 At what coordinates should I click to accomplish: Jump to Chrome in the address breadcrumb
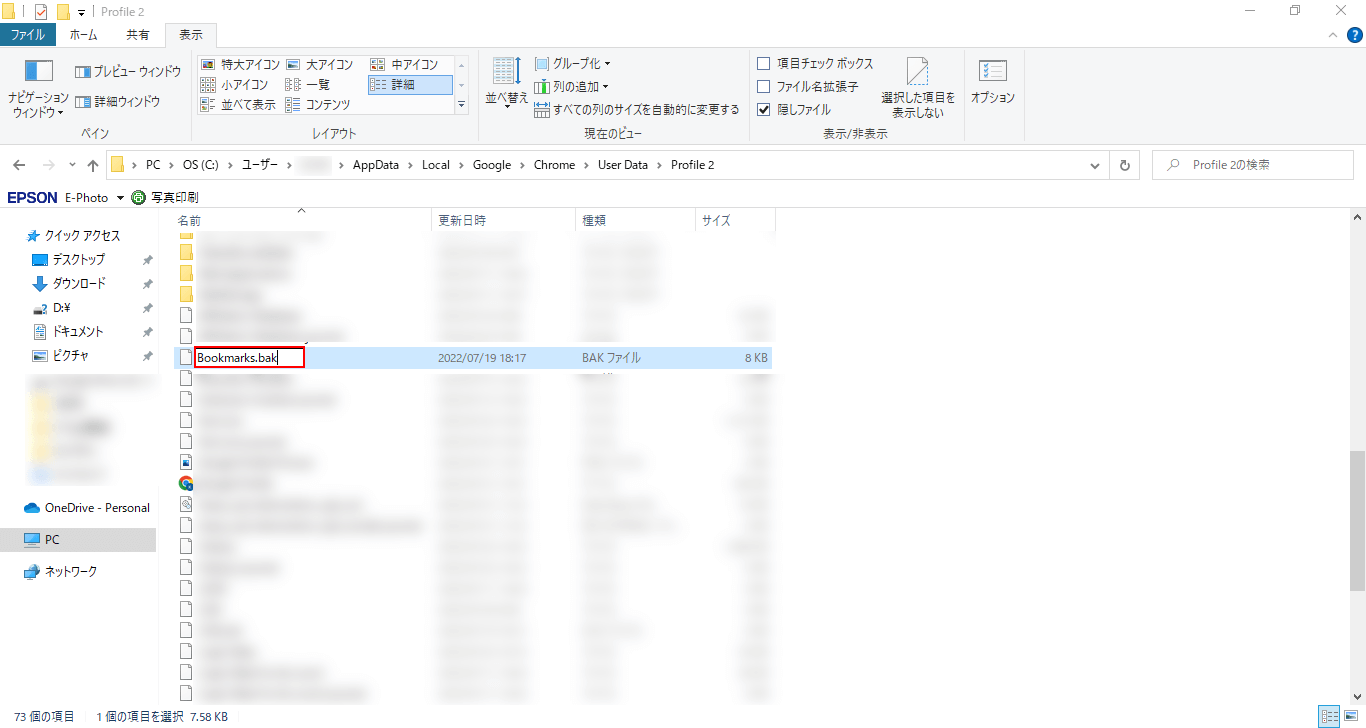pyautogui.click(x=554, y=165)
